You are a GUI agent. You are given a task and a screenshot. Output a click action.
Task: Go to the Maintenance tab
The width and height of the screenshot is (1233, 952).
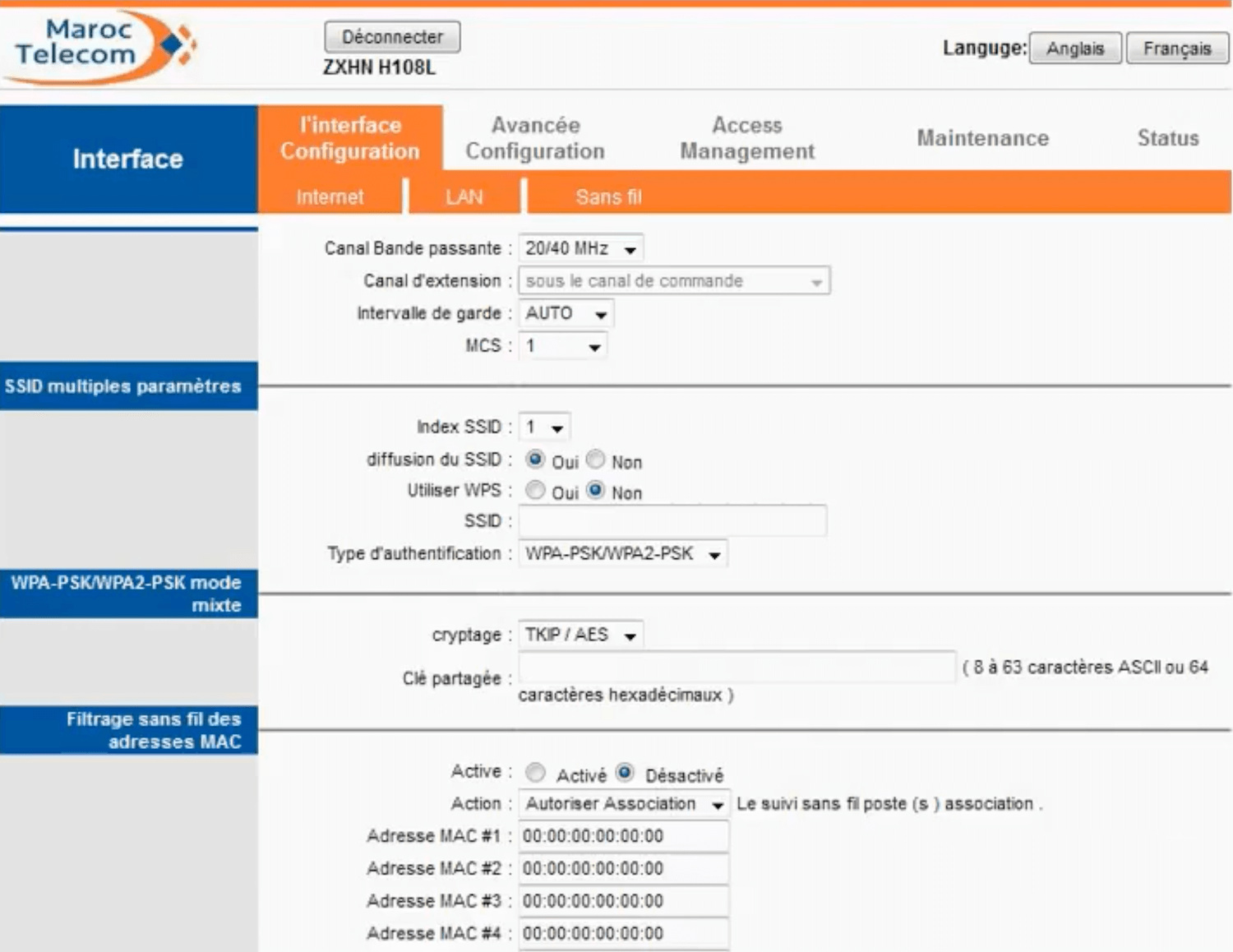pyautogui.click(x=982, y=138)
